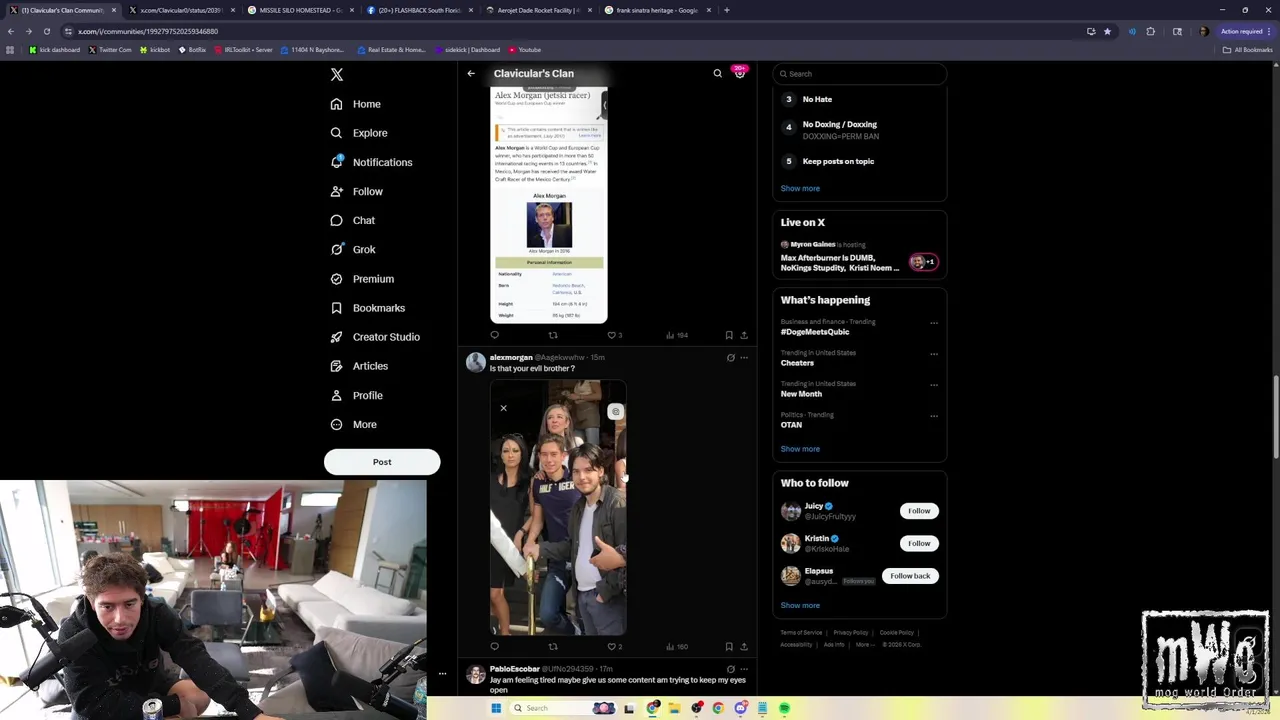Screen dimensions: 1280x720
Task: Open options for OTAN trend
Action: point(934,416)
